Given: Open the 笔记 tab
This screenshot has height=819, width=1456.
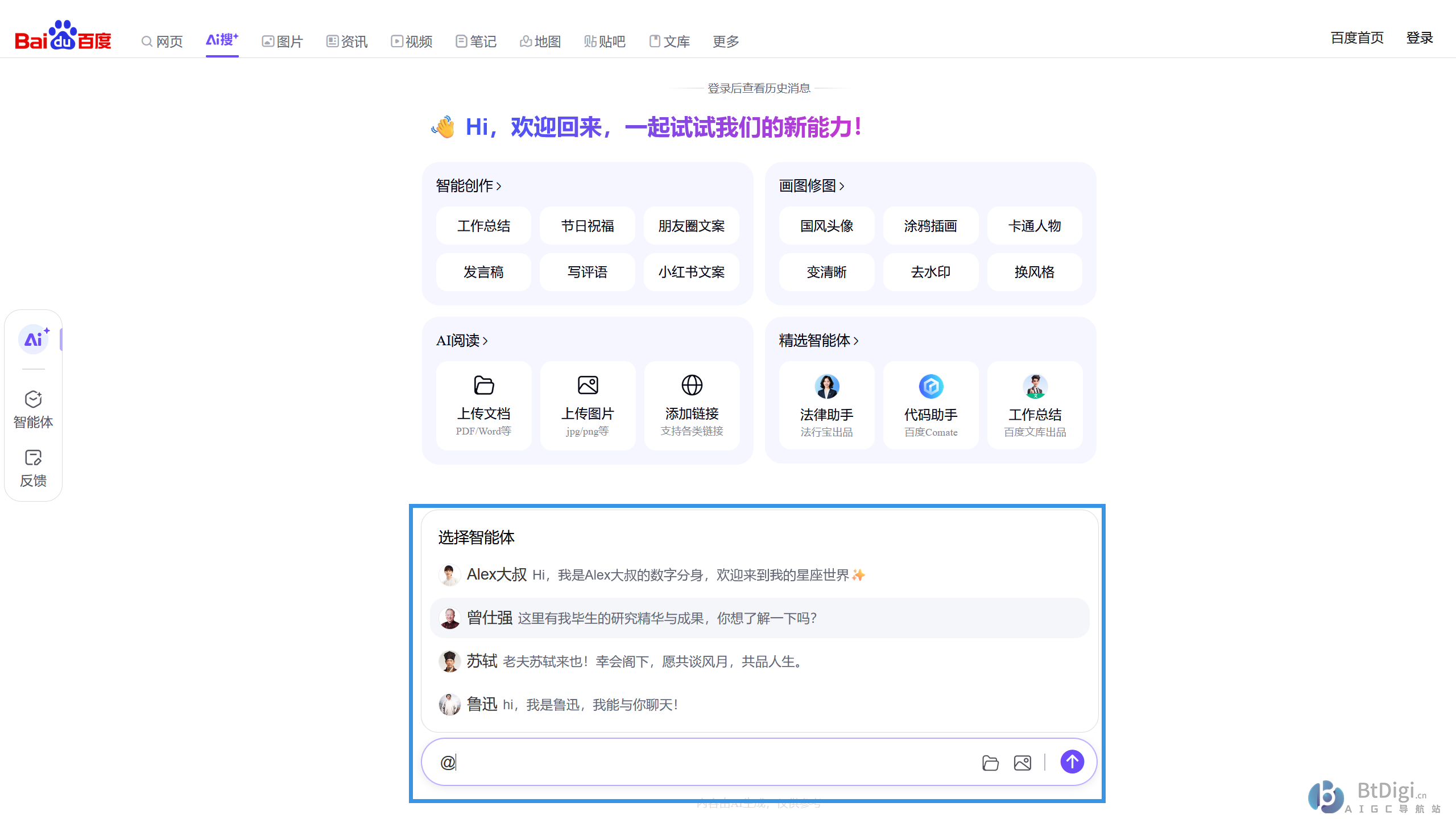Looking at the screenshot, I should (476, 42).
